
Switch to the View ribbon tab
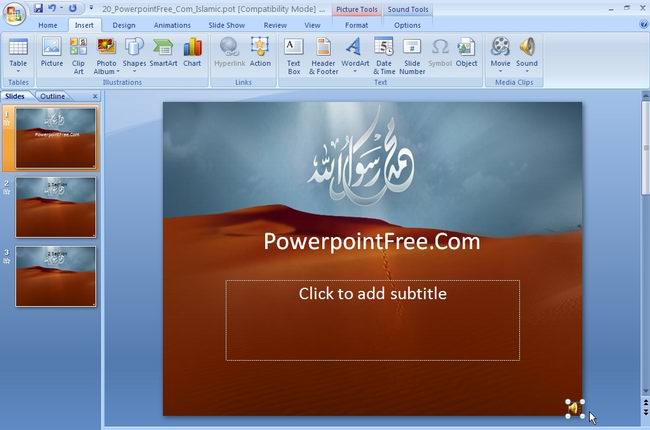pos(312,25)
